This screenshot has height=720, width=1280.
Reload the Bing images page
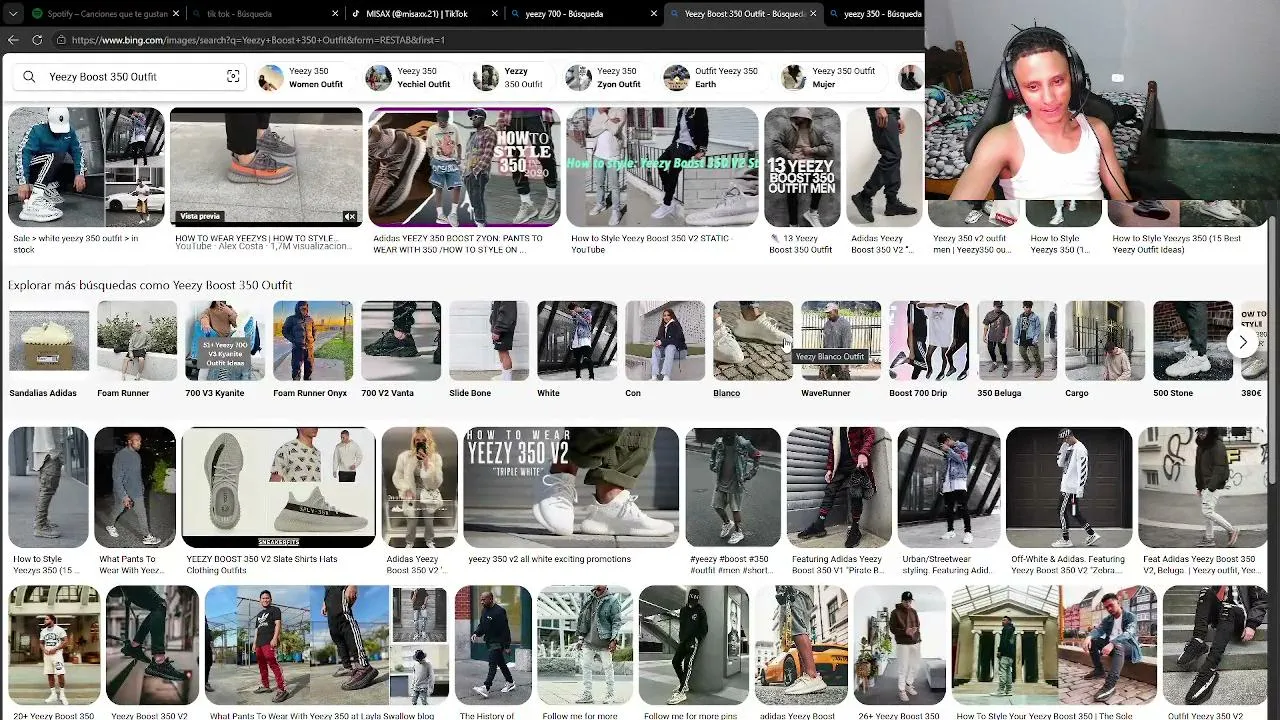37,40
